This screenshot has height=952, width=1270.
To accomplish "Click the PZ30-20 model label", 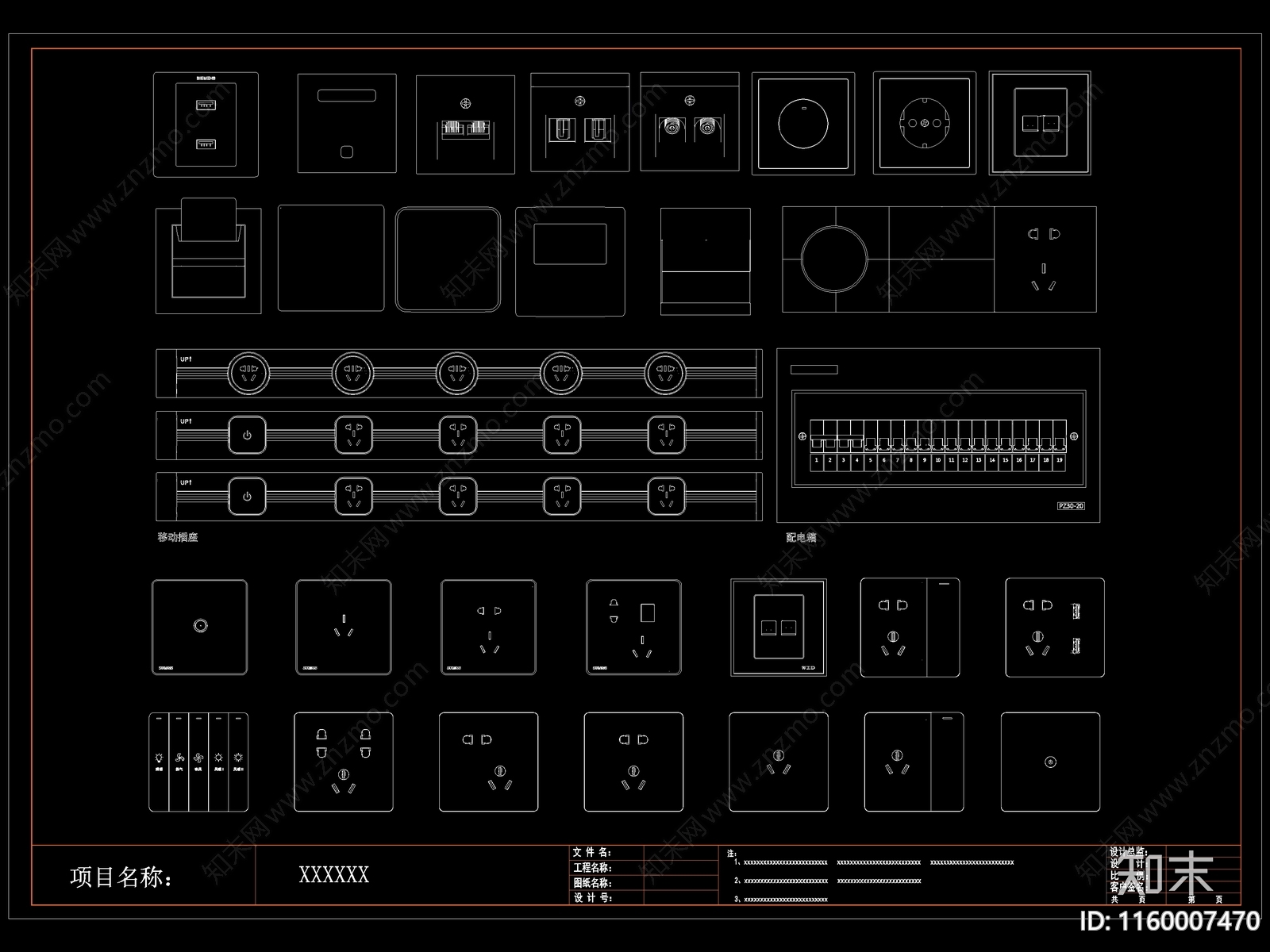I will point(1071,506).
